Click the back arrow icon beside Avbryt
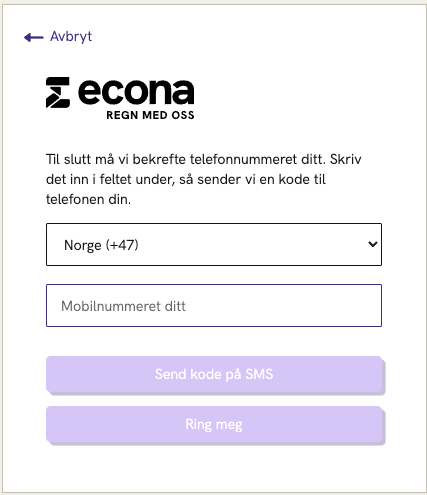427x495 pixels. (x=34, y=37)
